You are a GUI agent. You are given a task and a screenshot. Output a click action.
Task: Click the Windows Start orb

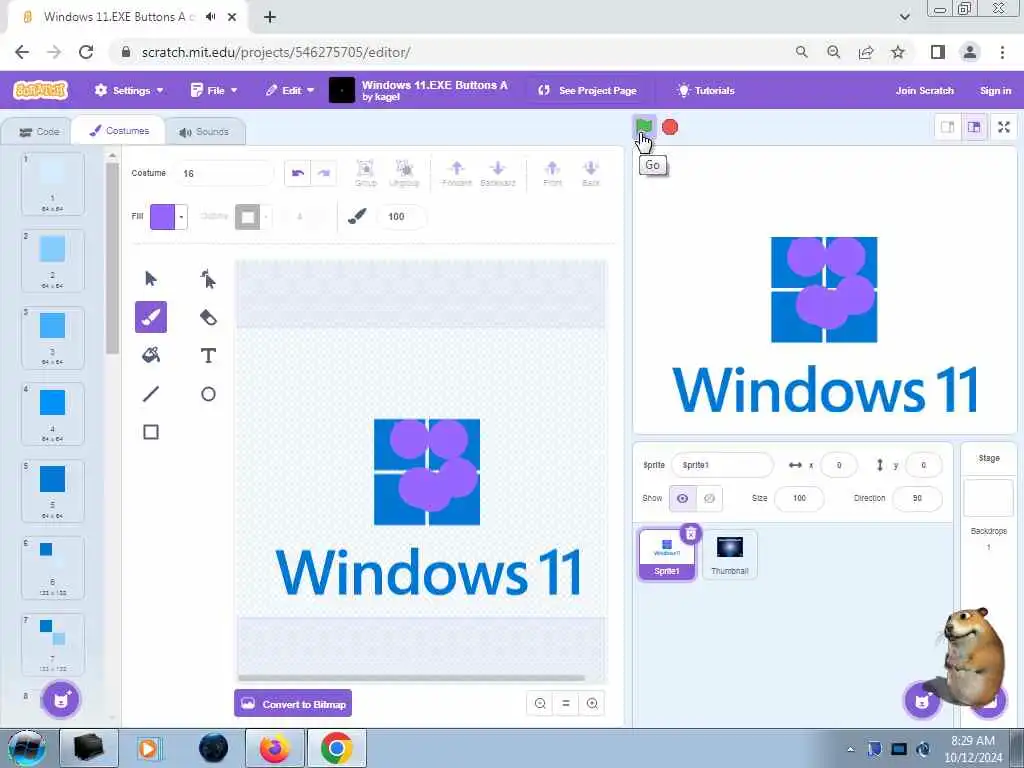(x=26, y=748)
